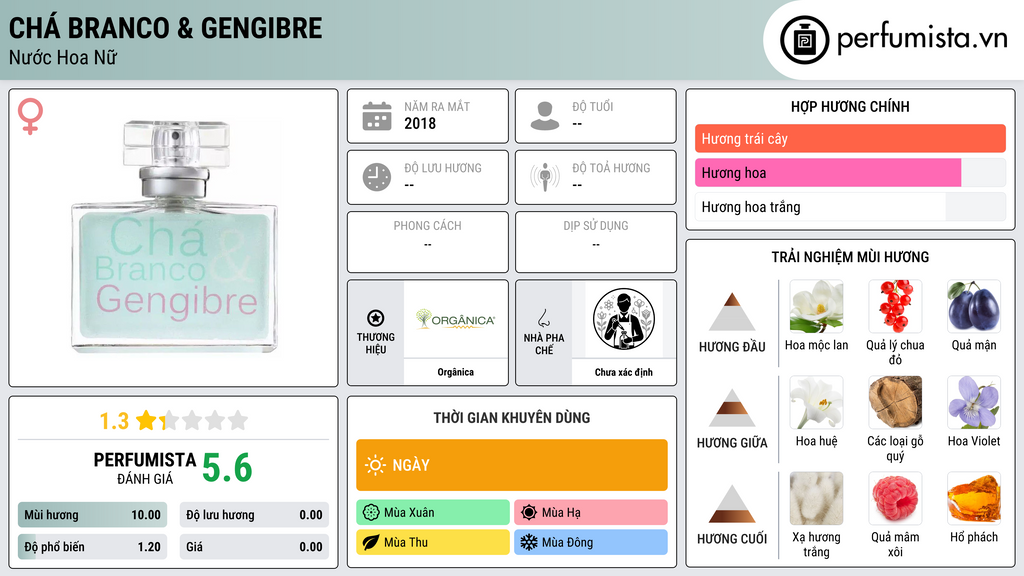Click the Hương trái cây accord bar
This screenshot has height=576, width=1024.
[x=850, y=138]
